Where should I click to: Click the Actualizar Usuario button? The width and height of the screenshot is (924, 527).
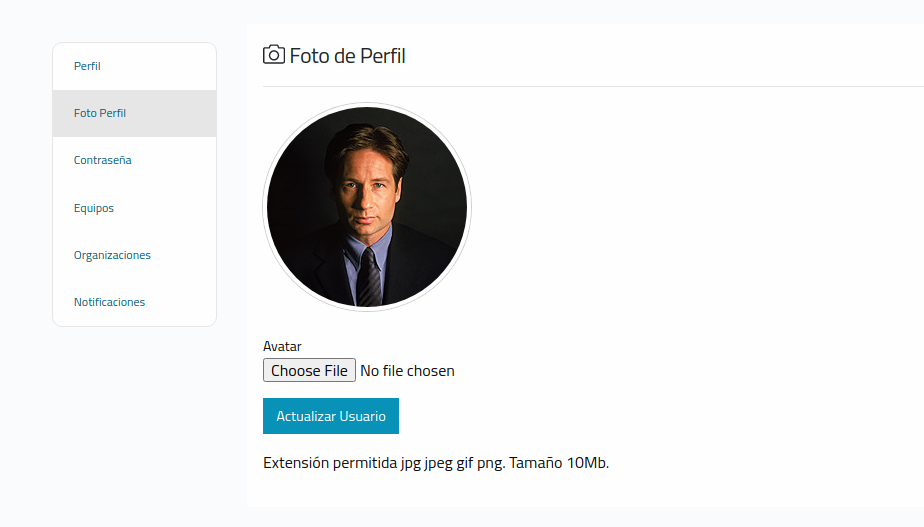[x=331, y=416]
